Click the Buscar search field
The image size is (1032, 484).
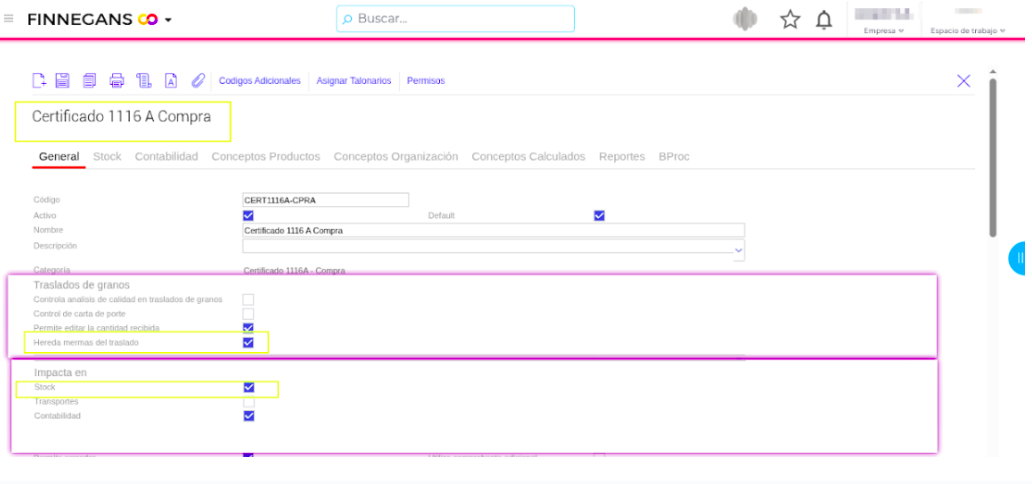[455, 18]
